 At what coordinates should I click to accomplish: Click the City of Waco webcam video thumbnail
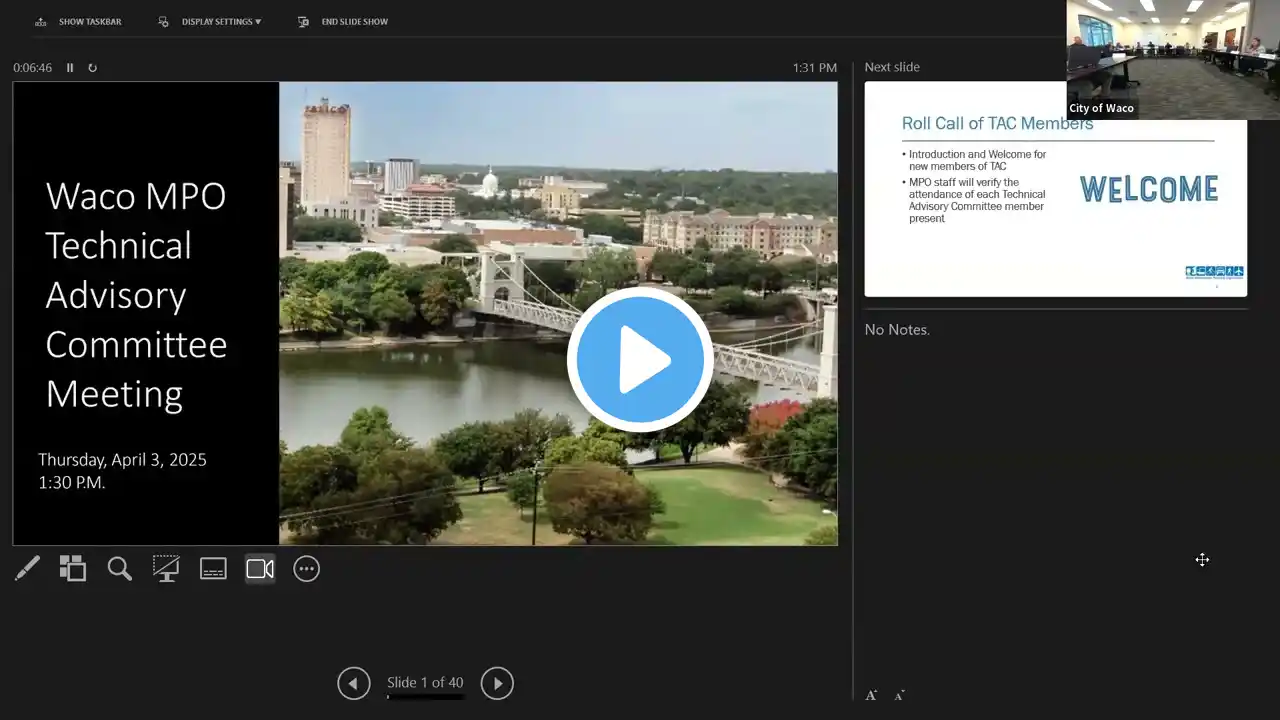pyautogui.click(x=1173, y=60)
